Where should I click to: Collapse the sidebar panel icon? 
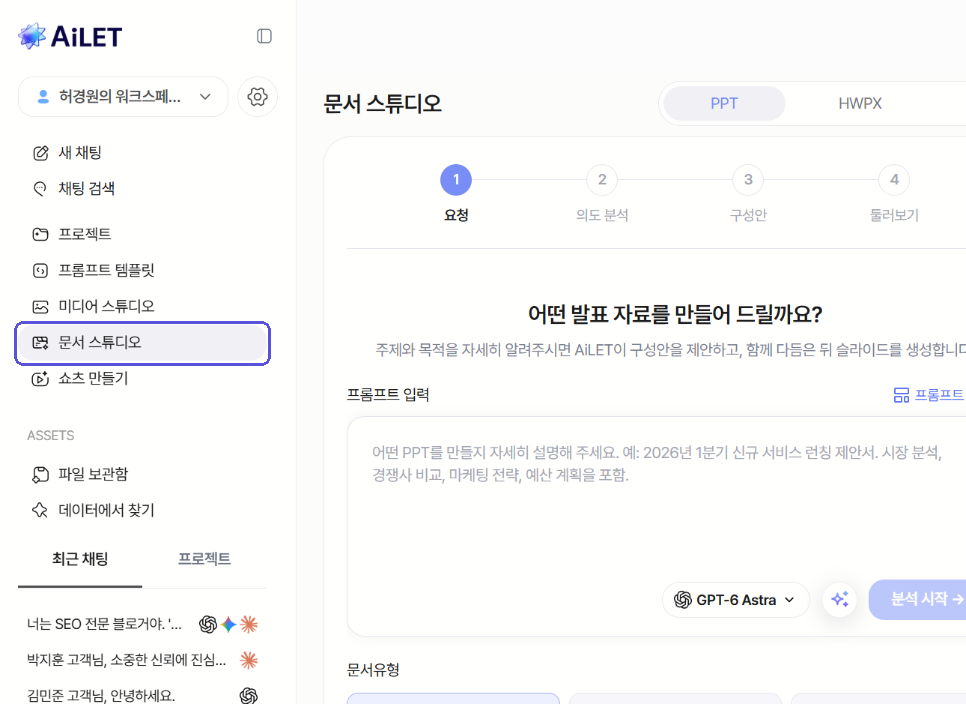point(264,36)
